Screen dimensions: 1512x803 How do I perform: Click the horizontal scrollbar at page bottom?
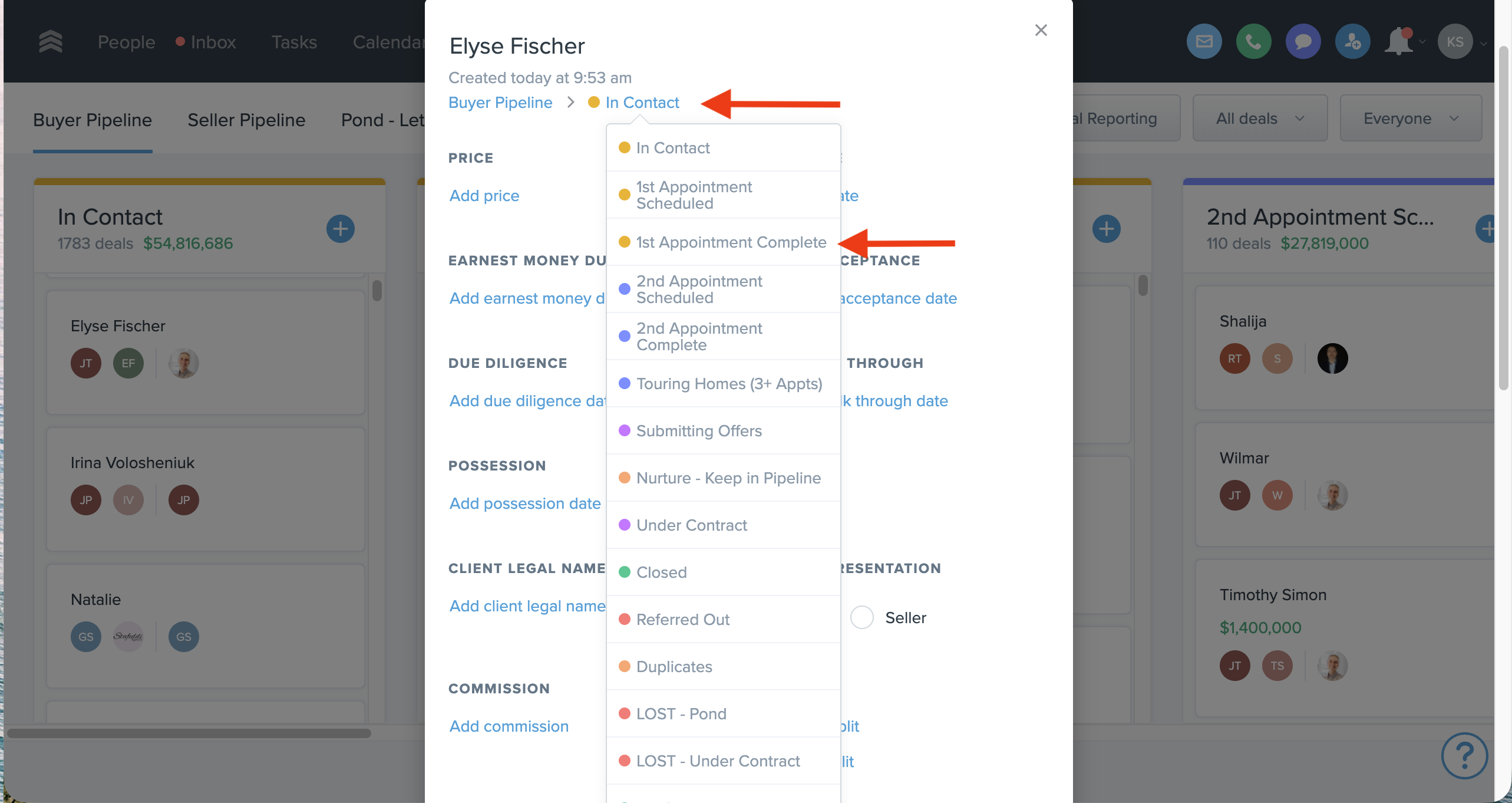189,733
